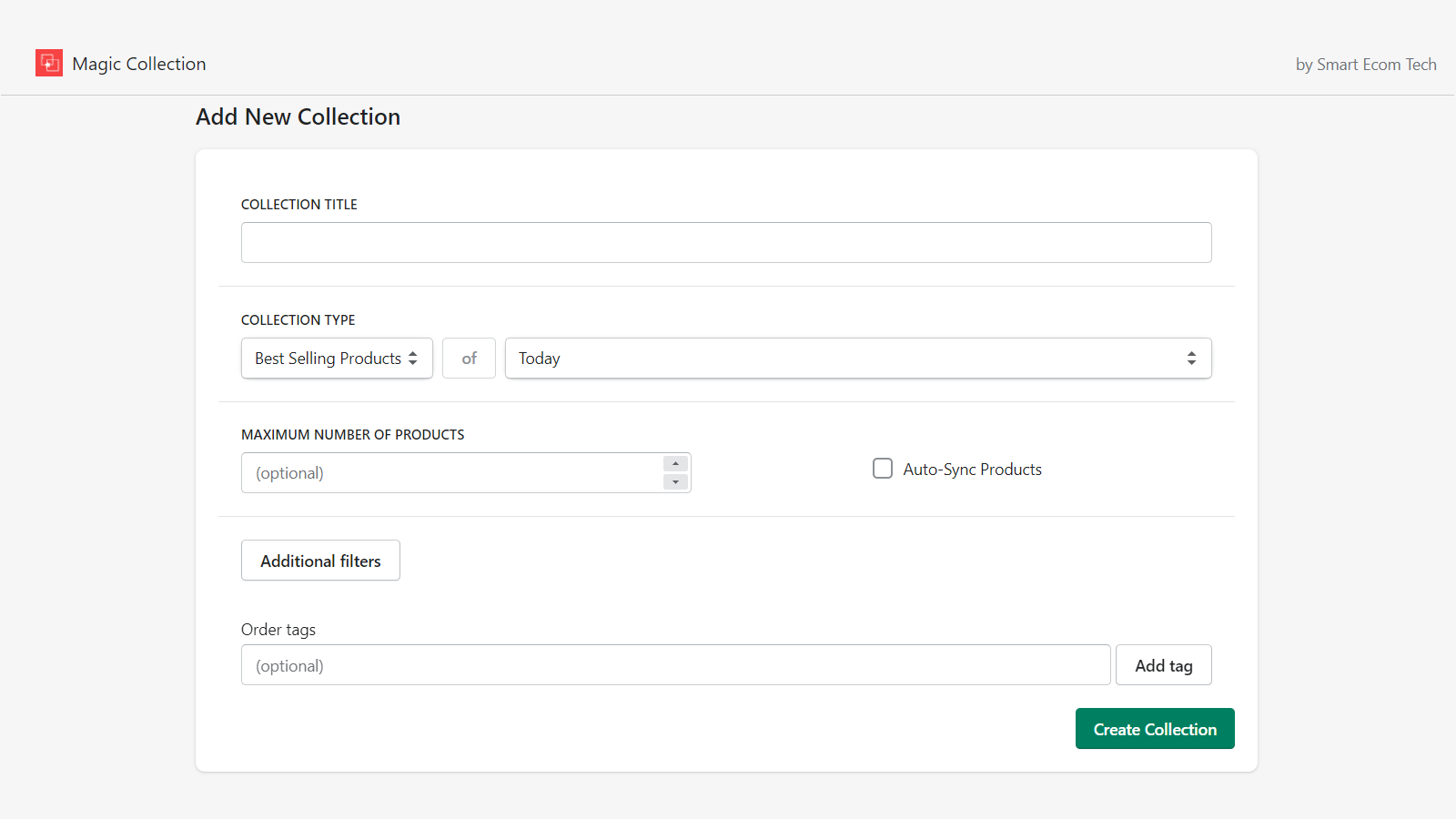Screen dimensions: 1456x819
Task: Click inside the Maximum Number of Products field
Action: click(450, 473)
